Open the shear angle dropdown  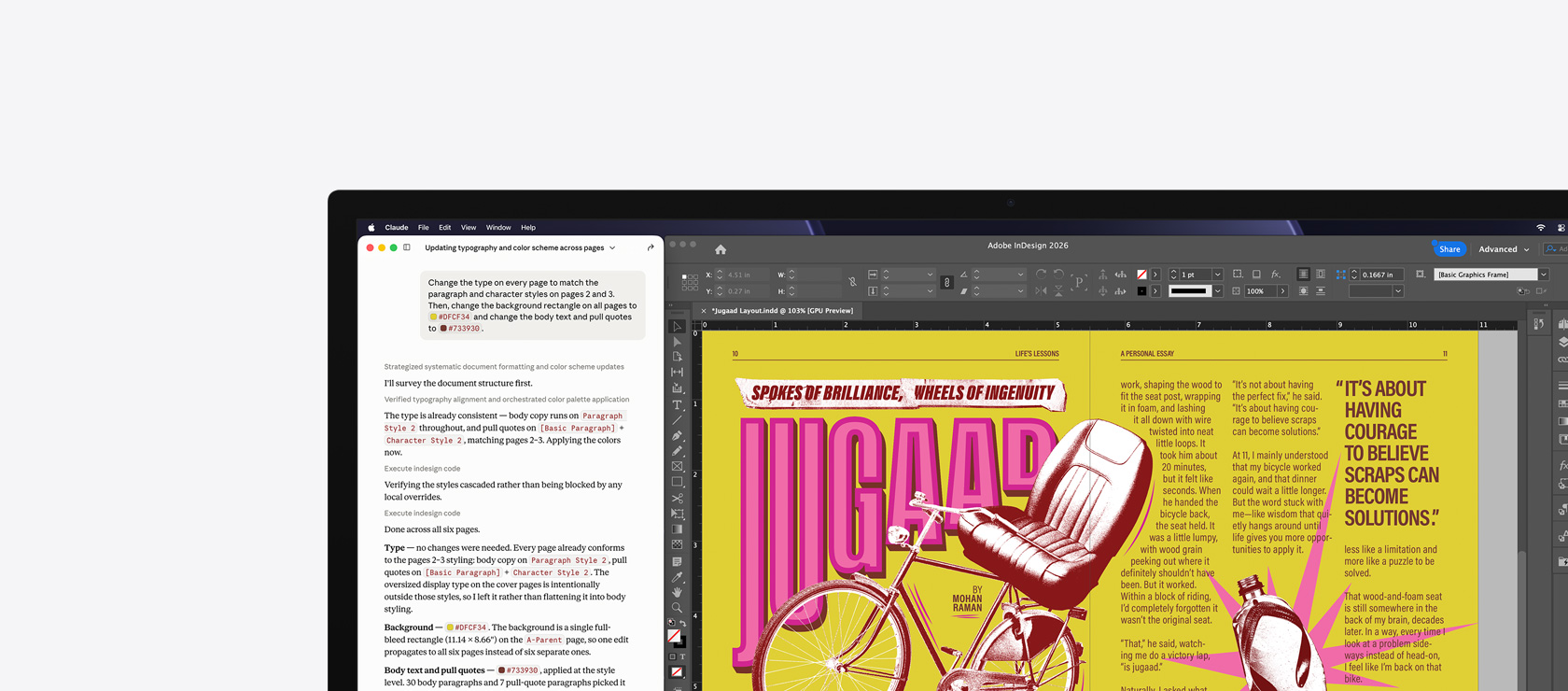(x=1020, y=291)
